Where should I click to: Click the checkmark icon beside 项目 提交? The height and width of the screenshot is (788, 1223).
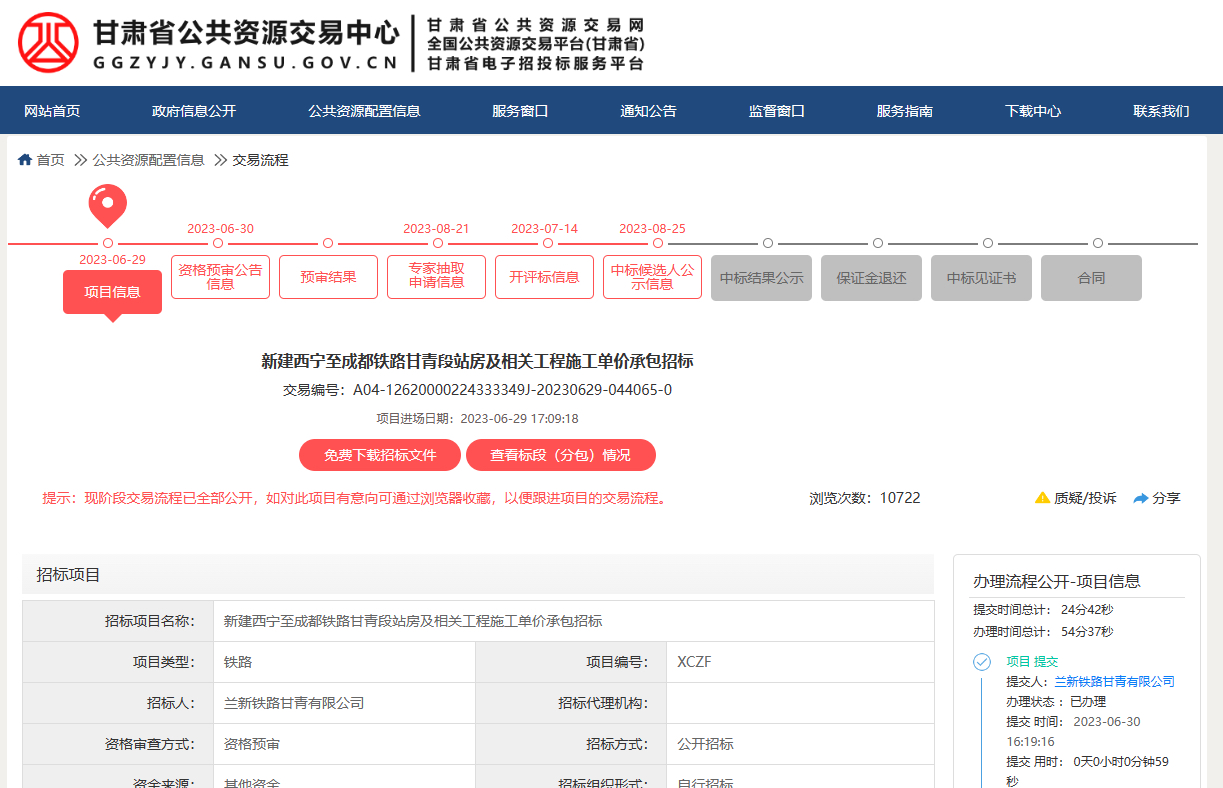pos(982,662)
